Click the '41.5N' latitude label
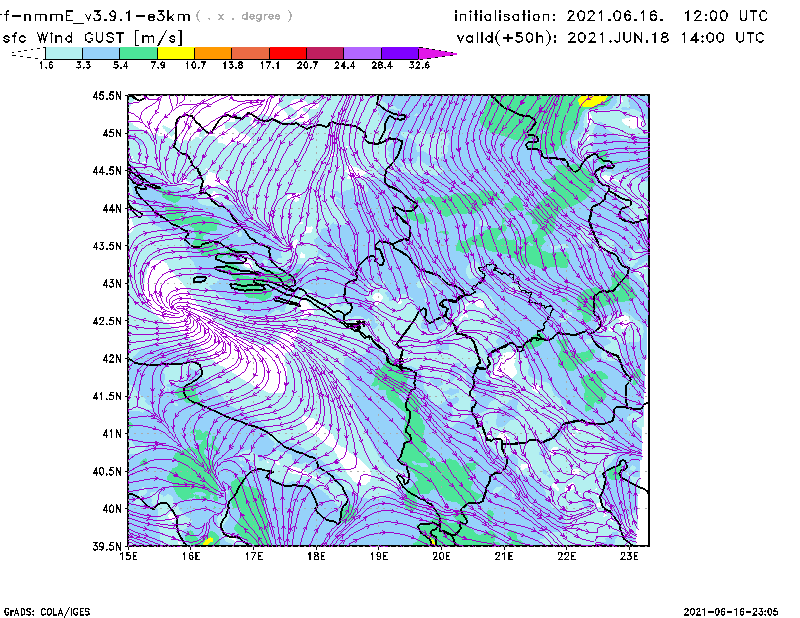Image resolution: width=800 pixels, height=618 pixels. tap(107, 396)
